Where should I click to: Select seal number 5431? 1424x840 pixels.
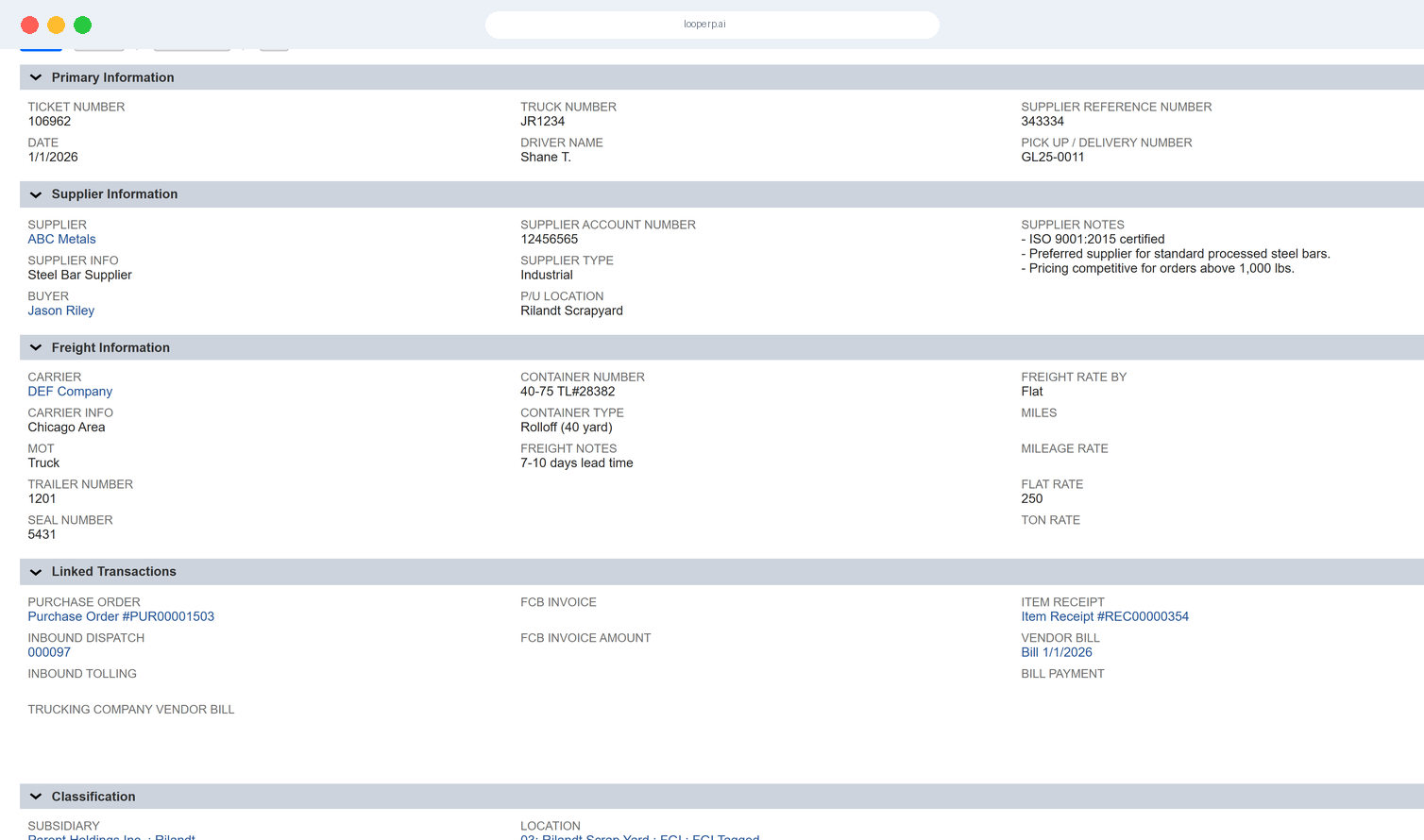point(42,535)
